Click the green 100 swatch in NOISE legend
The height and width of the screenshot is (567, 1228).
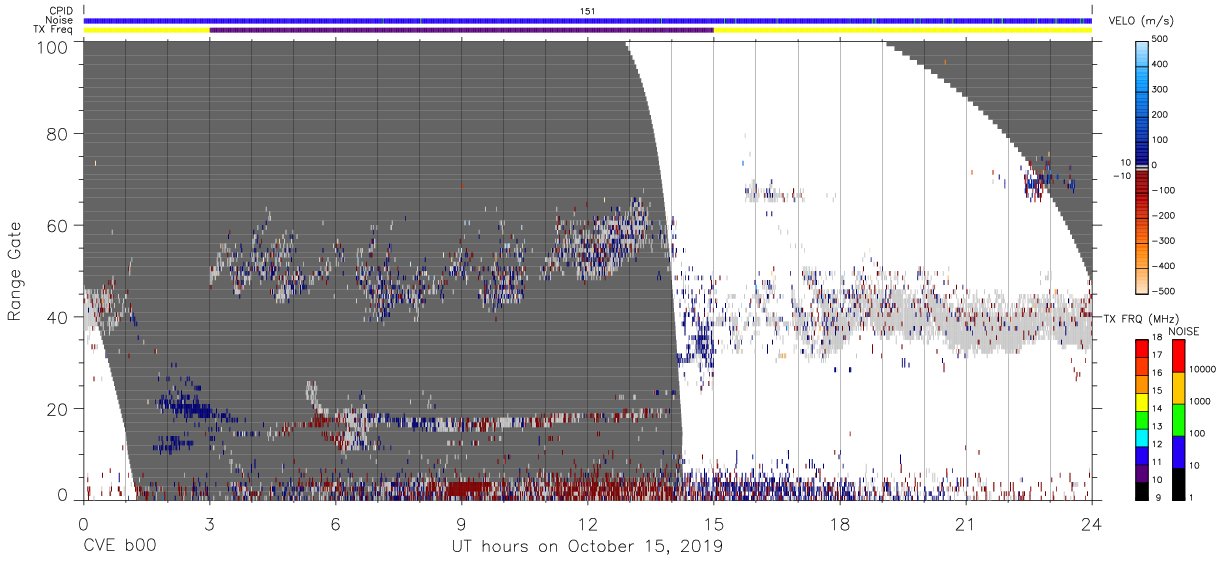pos(1177,419)
